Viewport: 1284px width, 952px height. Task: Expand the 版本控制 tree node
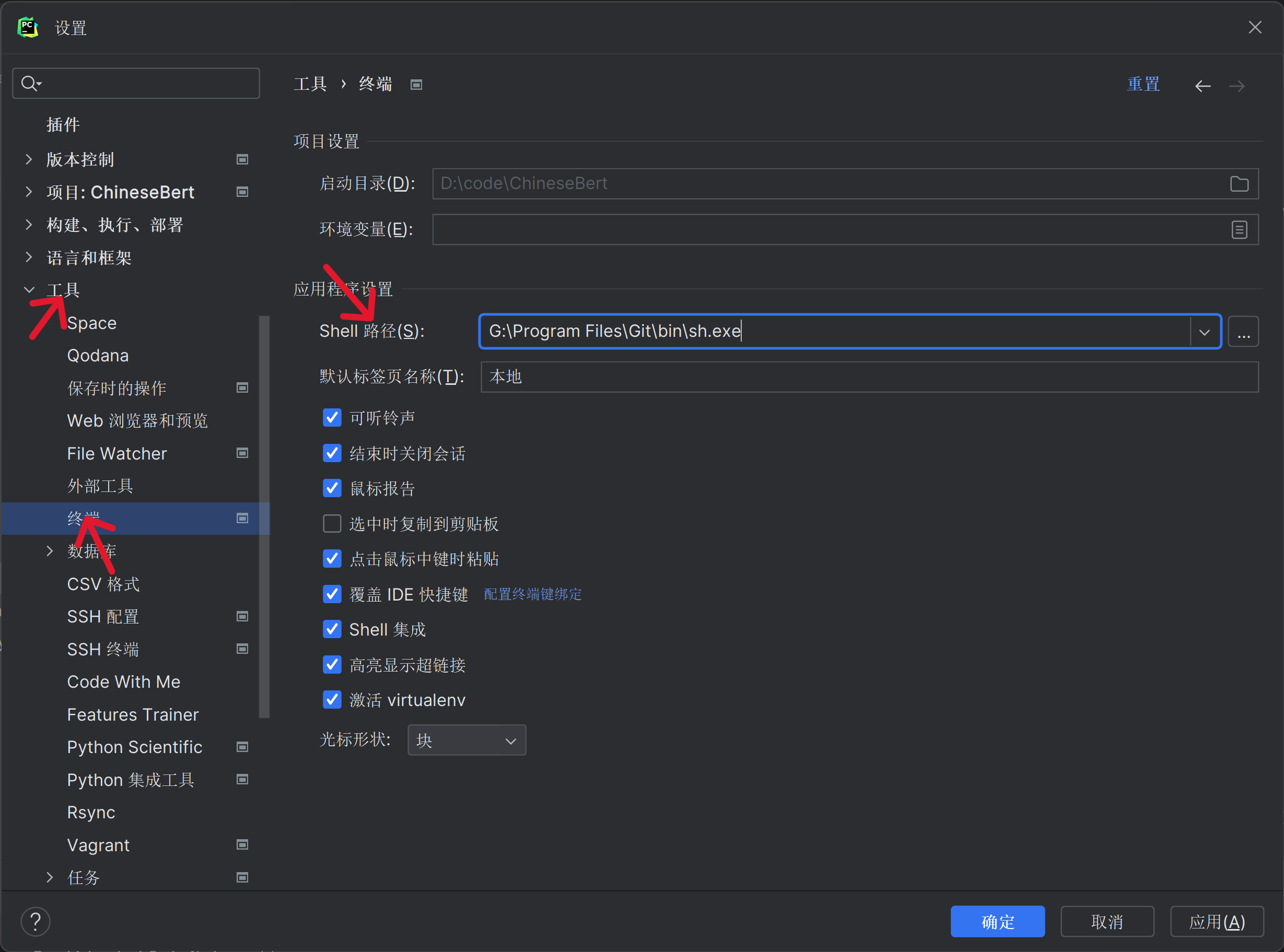point(29,159)
